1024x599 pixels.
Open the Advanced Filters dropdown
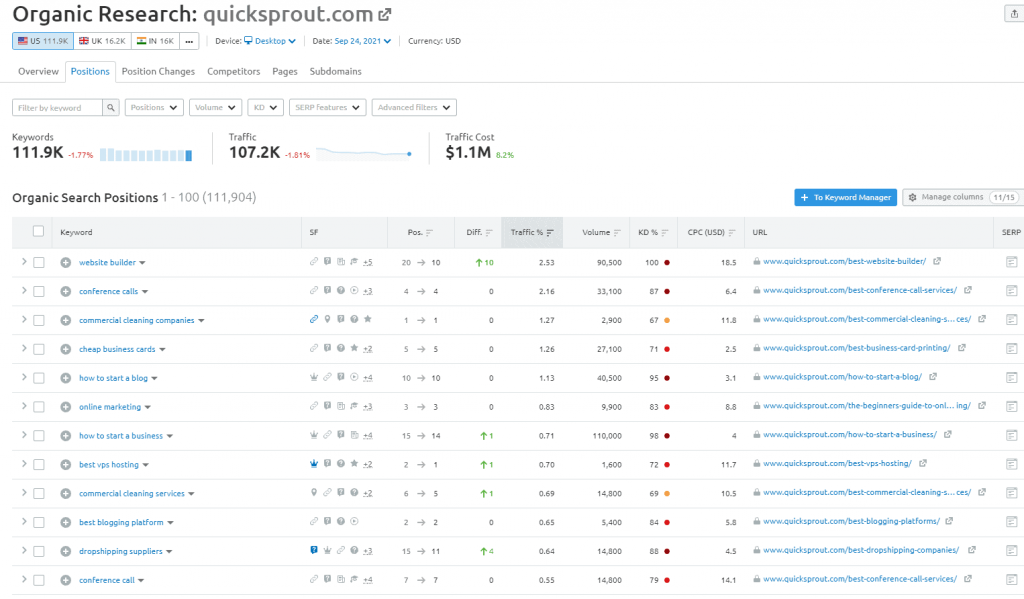click(x=414, y=108)
